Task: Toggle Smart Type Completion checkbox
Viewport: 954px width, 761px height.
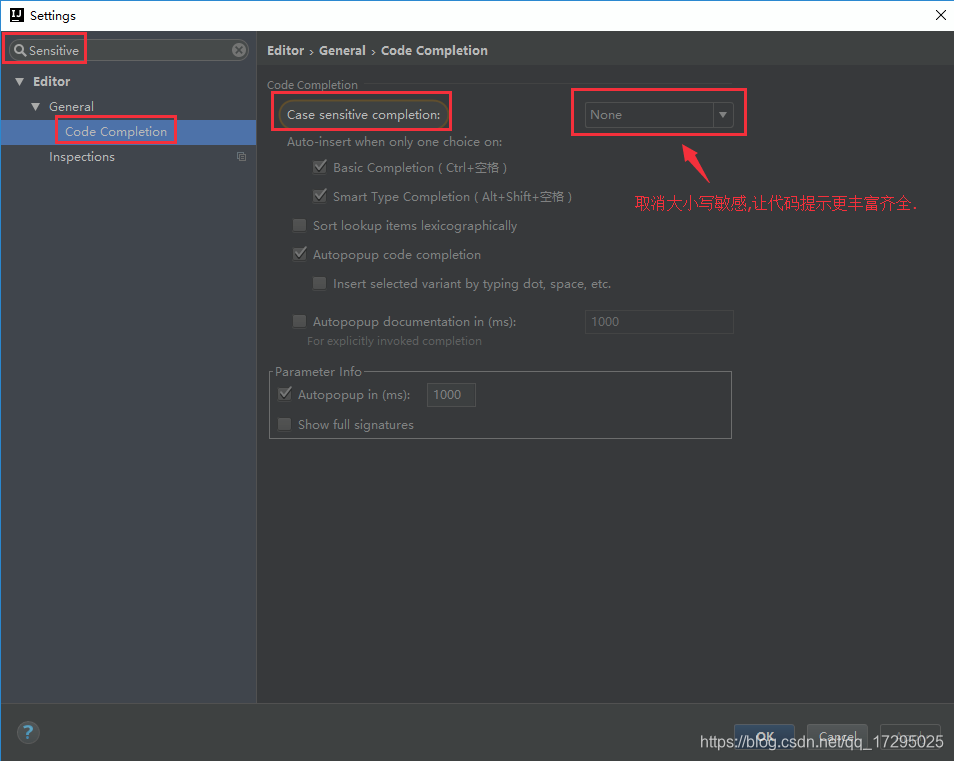Action: [319, 196]
